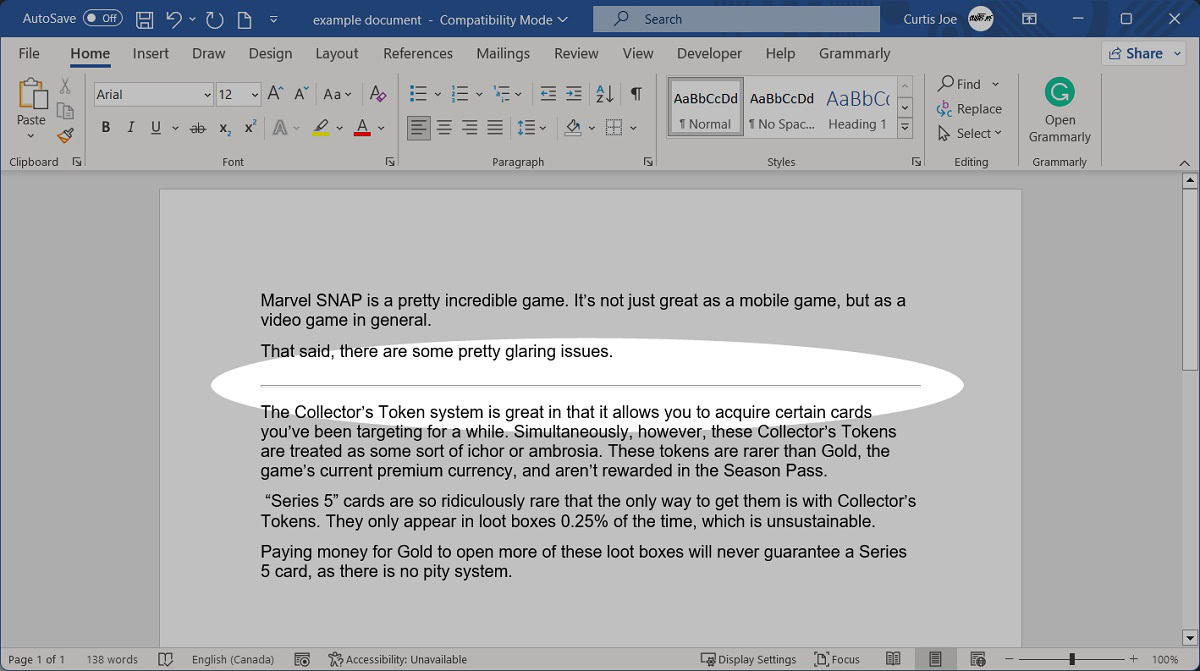Image resolution: width=1200 pixels, height=671 pixels.
Task: Click Align Right icon
Action: pyautogui.click(x=469, y=128)
